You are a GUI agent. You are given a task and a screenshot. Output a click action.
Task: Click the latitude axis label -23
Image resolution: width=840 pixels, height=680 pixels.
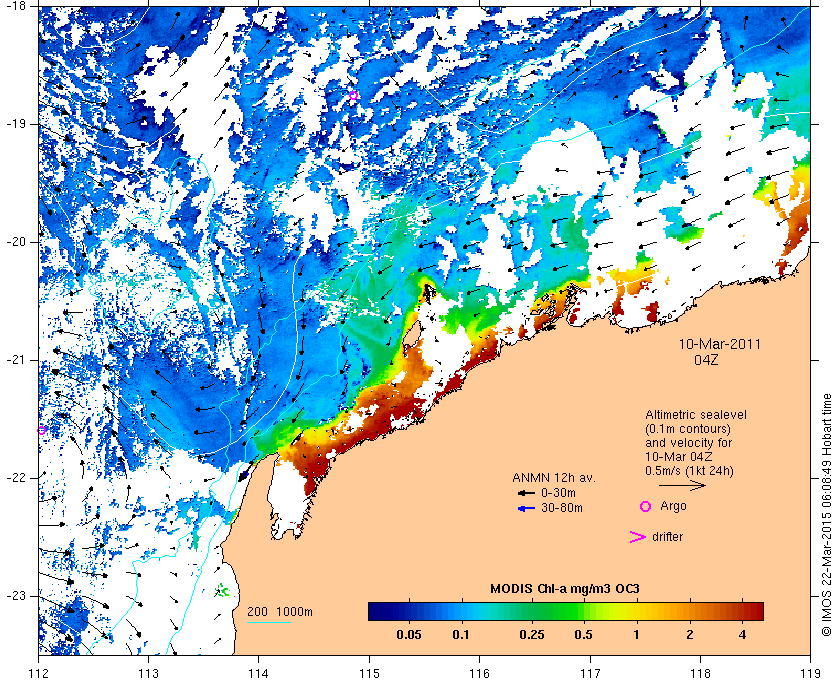[15, 596]
